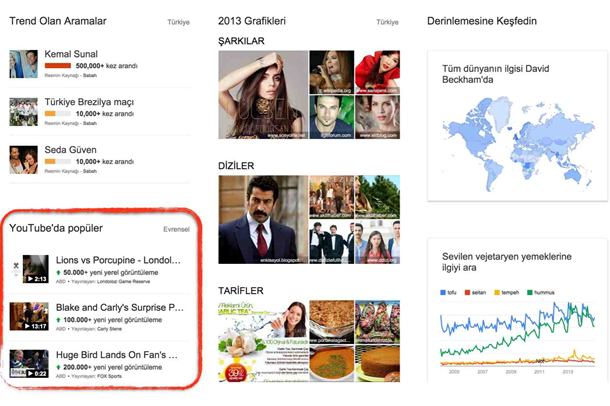Image resolution: width=610 pixels, height=406 pixels.
Task: Open the ŞARKILAR chart category
Action: point(241,41)
